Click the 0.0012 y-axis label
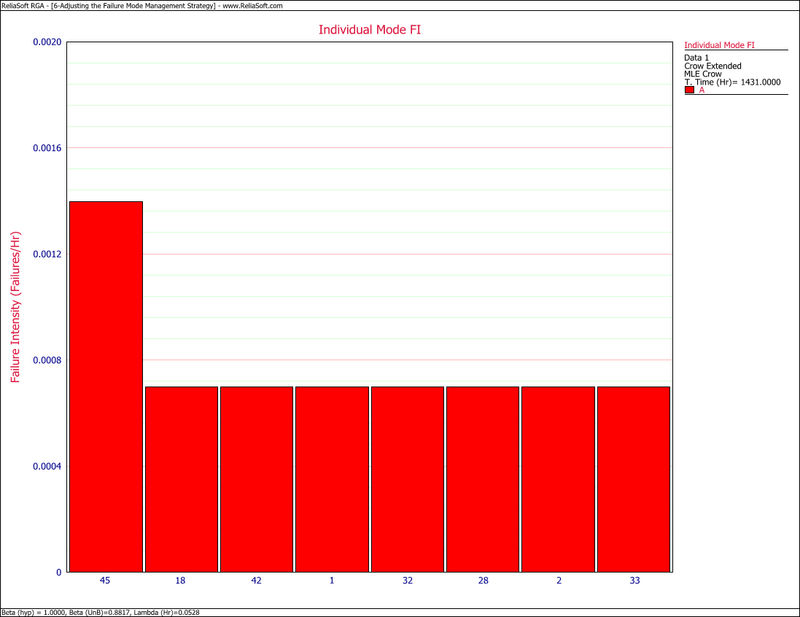The width and height of the screenshot is (800, 617). pos(47,254)
